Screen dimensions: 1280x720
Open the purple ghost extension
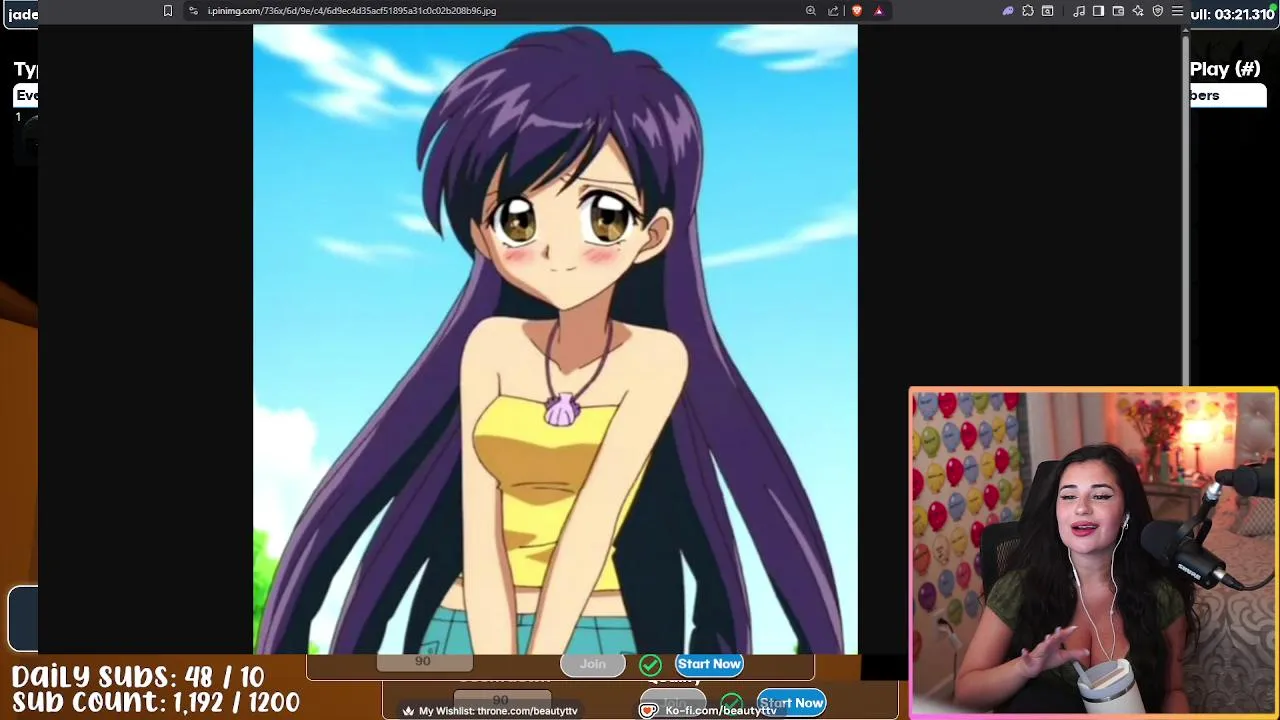(1008, 11)
